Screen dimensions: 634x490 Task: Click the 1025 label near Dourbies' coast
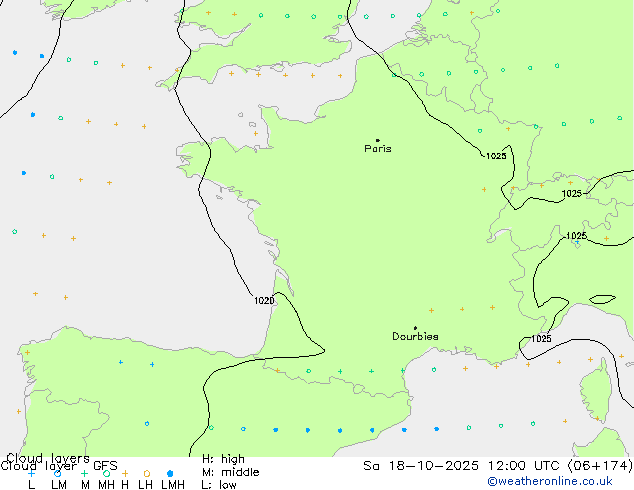pos(541,338)
